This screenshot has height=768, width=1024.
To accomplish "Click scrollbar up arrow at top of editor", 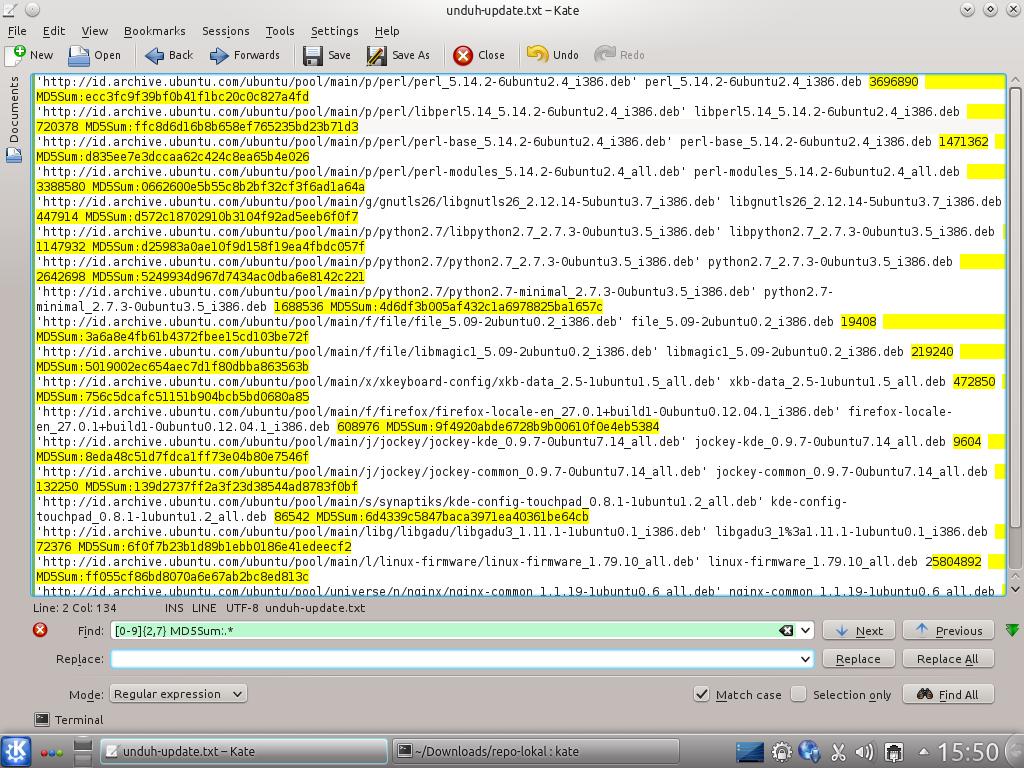I will click(1014, 80).
